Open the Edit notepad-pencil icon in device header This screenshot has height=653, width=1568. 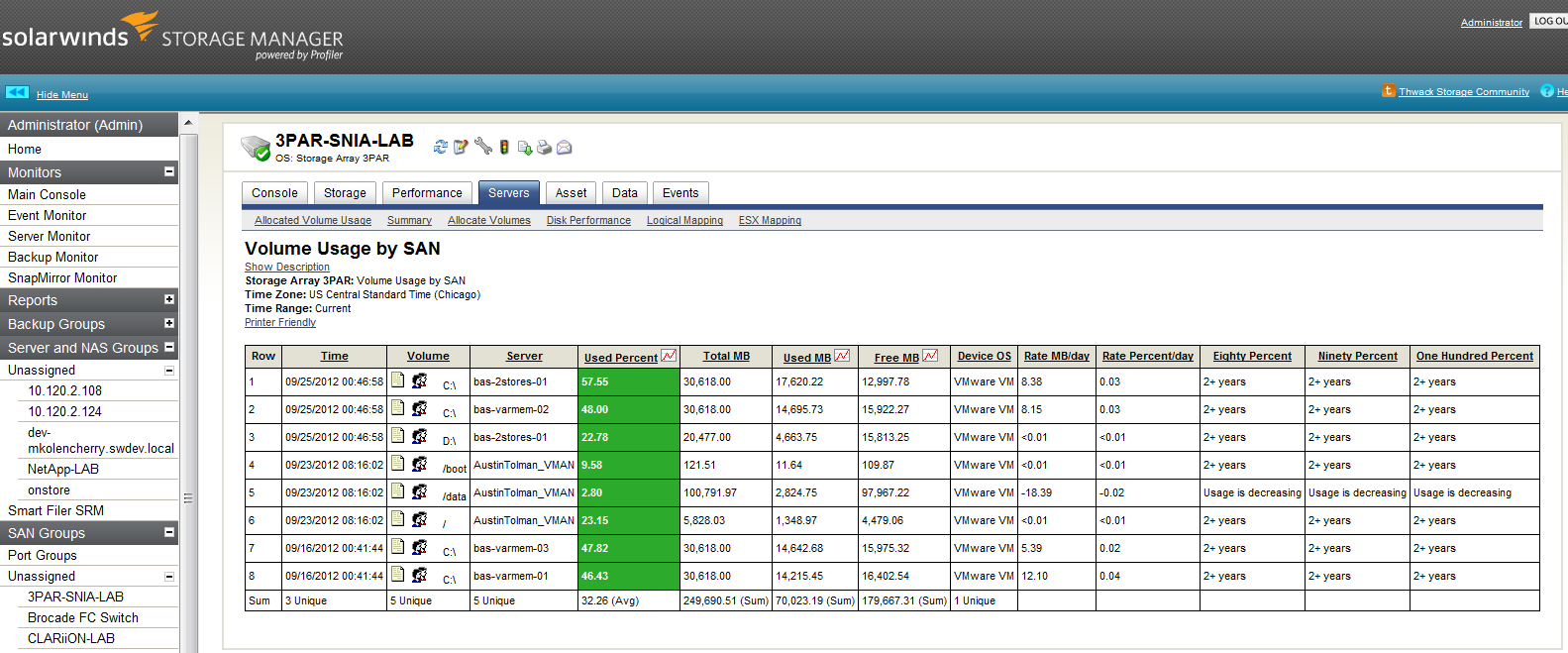point(461,147)
